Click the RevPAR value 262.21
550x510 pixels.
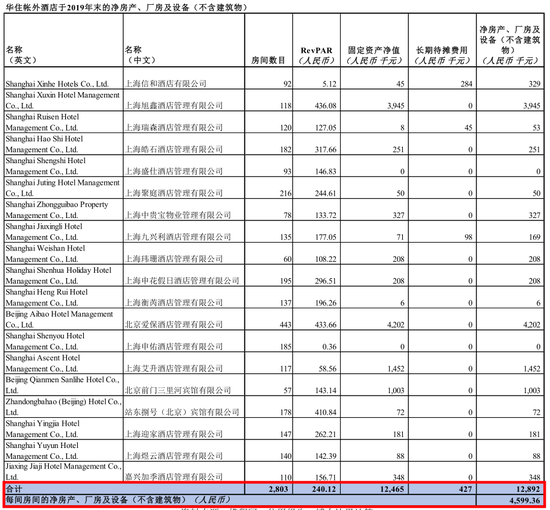point(326,434)
